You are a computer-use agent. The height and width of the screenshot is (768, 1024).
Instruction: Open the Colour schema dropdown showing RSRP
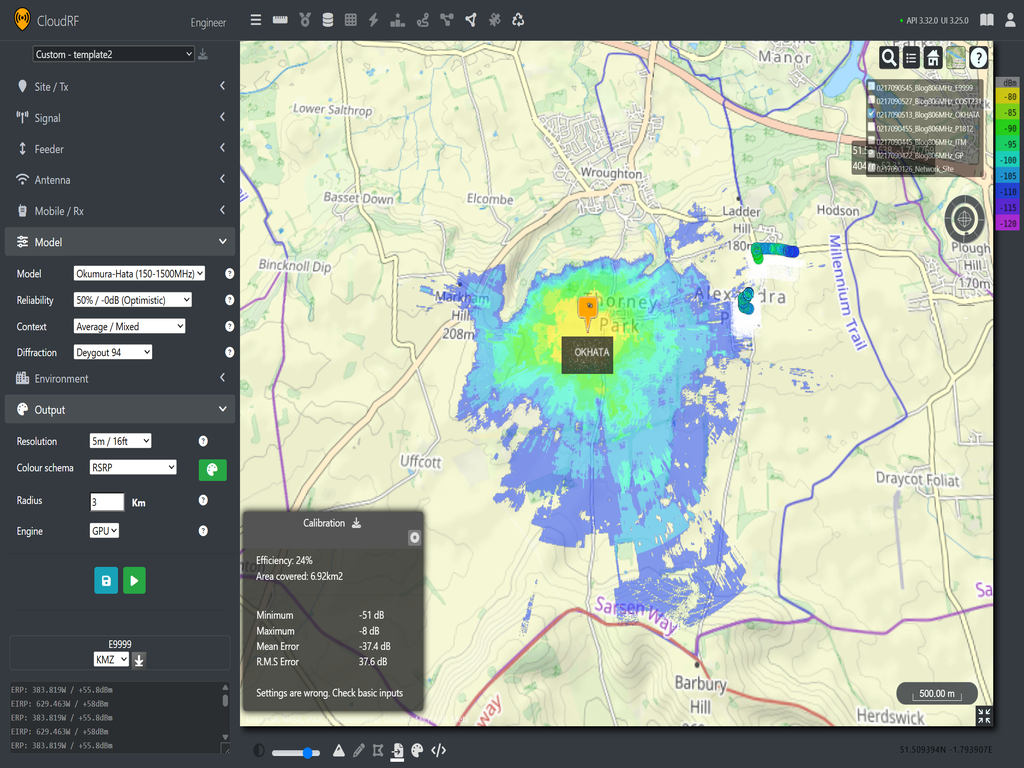tap(133, 466)
